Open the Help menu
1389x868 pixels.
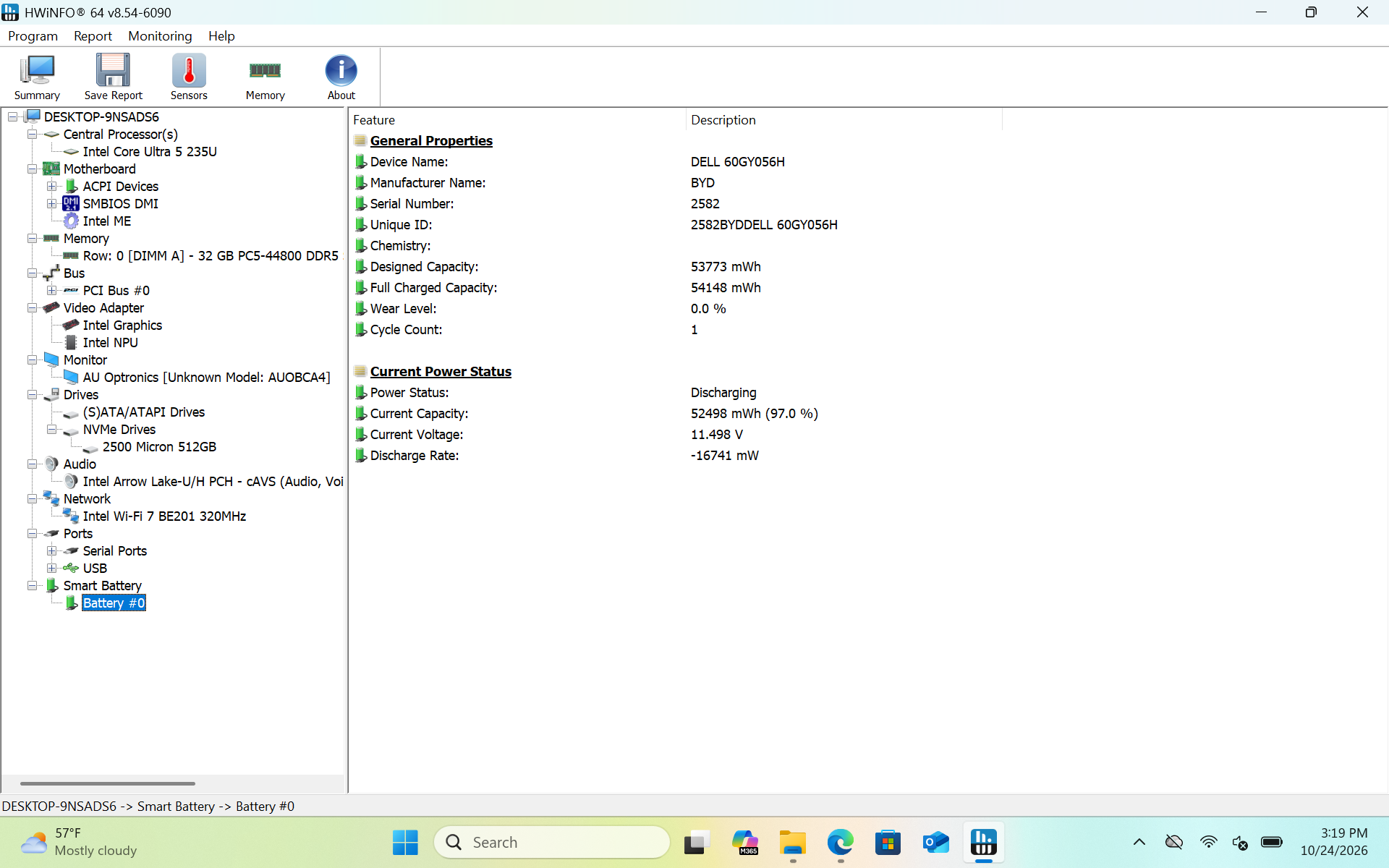[x=221, y=36]
